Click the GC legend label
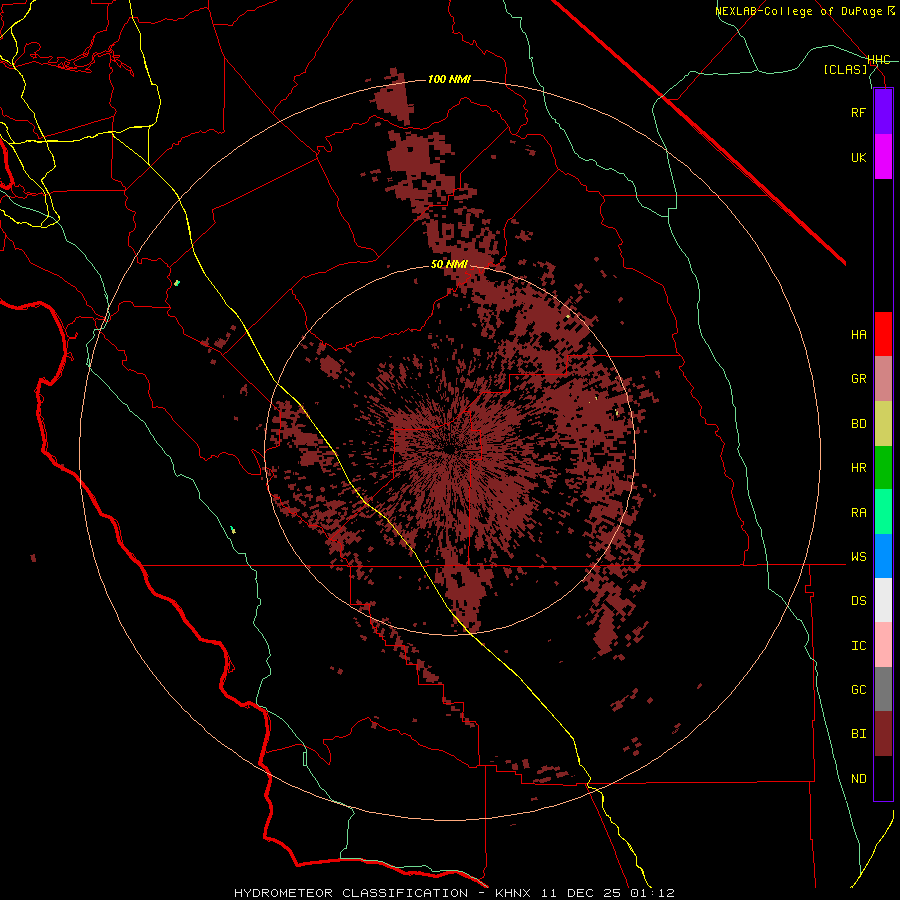900x900 pixels. 859,689
